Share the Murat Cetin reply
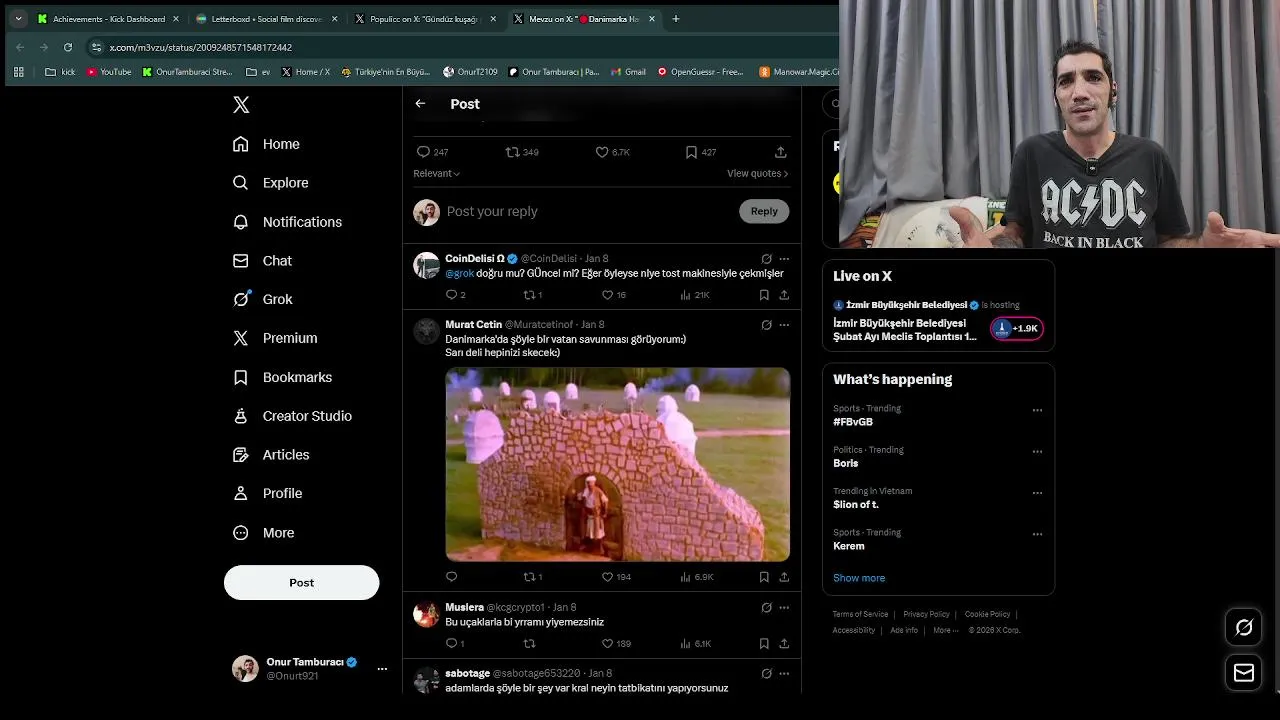Screen dimensions: 1280x720 click(x=784, y=577)
